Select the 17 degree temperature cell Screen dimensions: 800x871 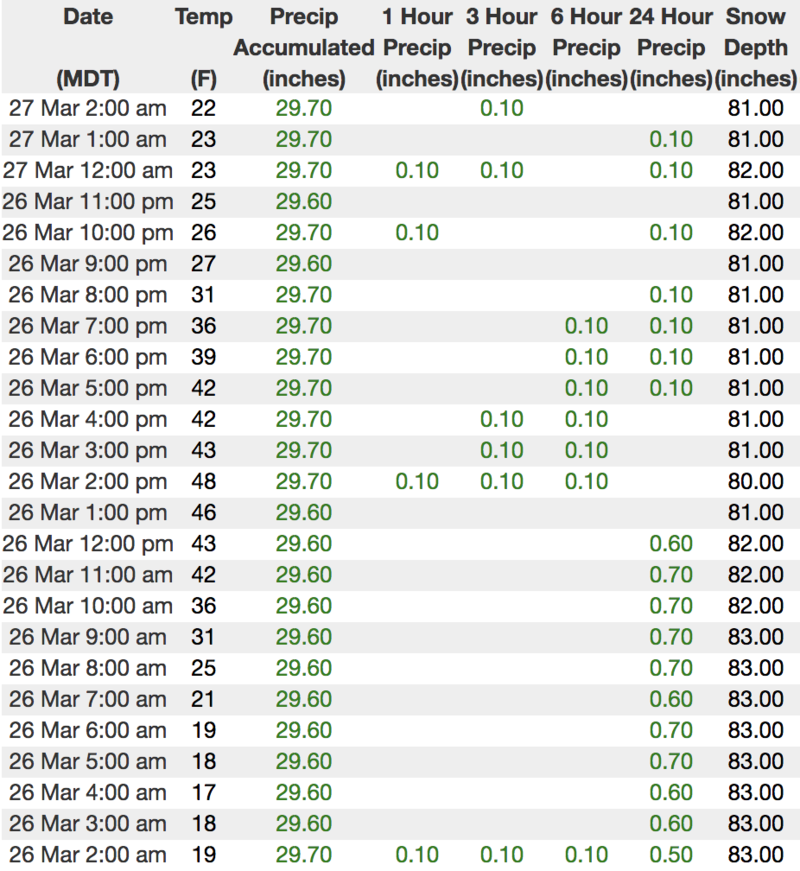tap(203, 792)
